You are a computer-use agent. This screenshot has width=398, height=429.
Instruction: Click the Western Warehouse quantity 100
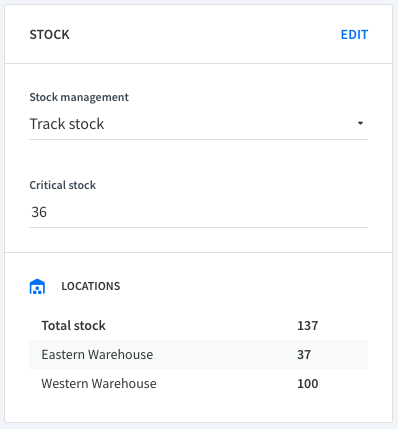[x=307, y=384]
